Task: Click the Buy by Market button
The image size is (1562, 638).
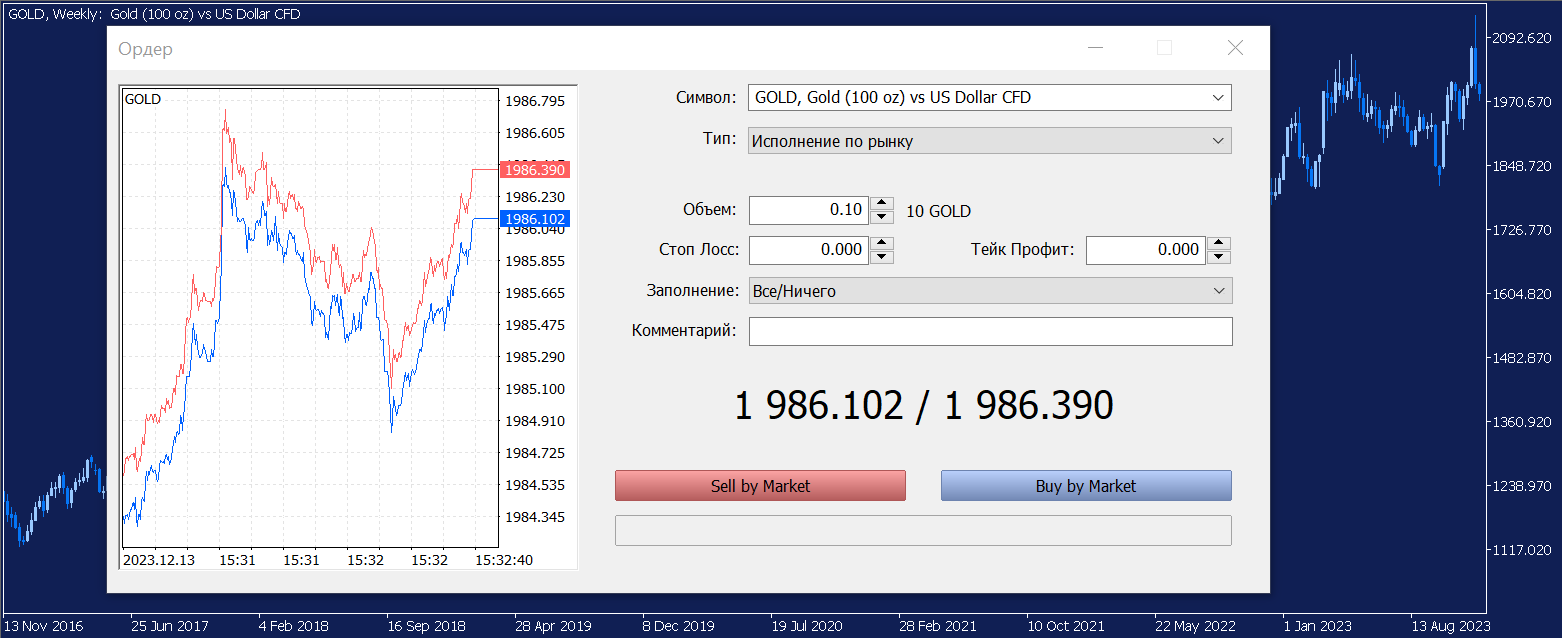Action: coord(1086,486)
